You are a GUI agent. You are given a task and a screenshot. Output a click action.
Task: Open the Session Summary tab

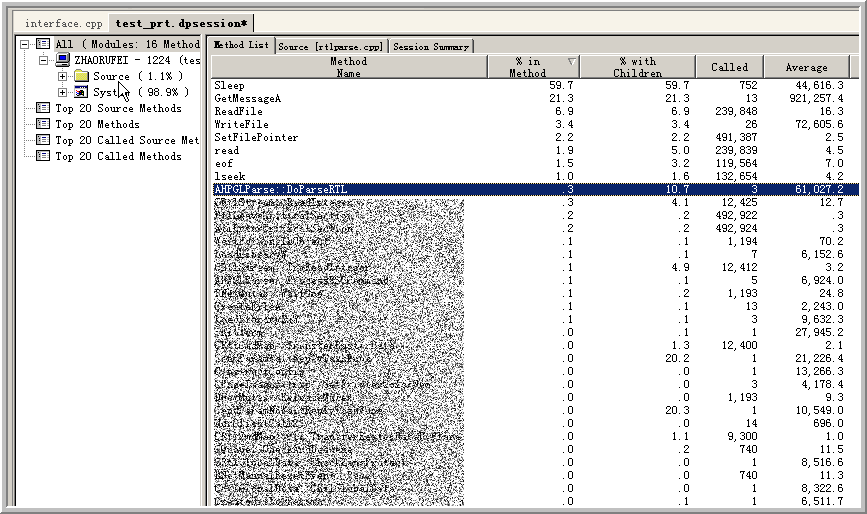coord(431,47)
